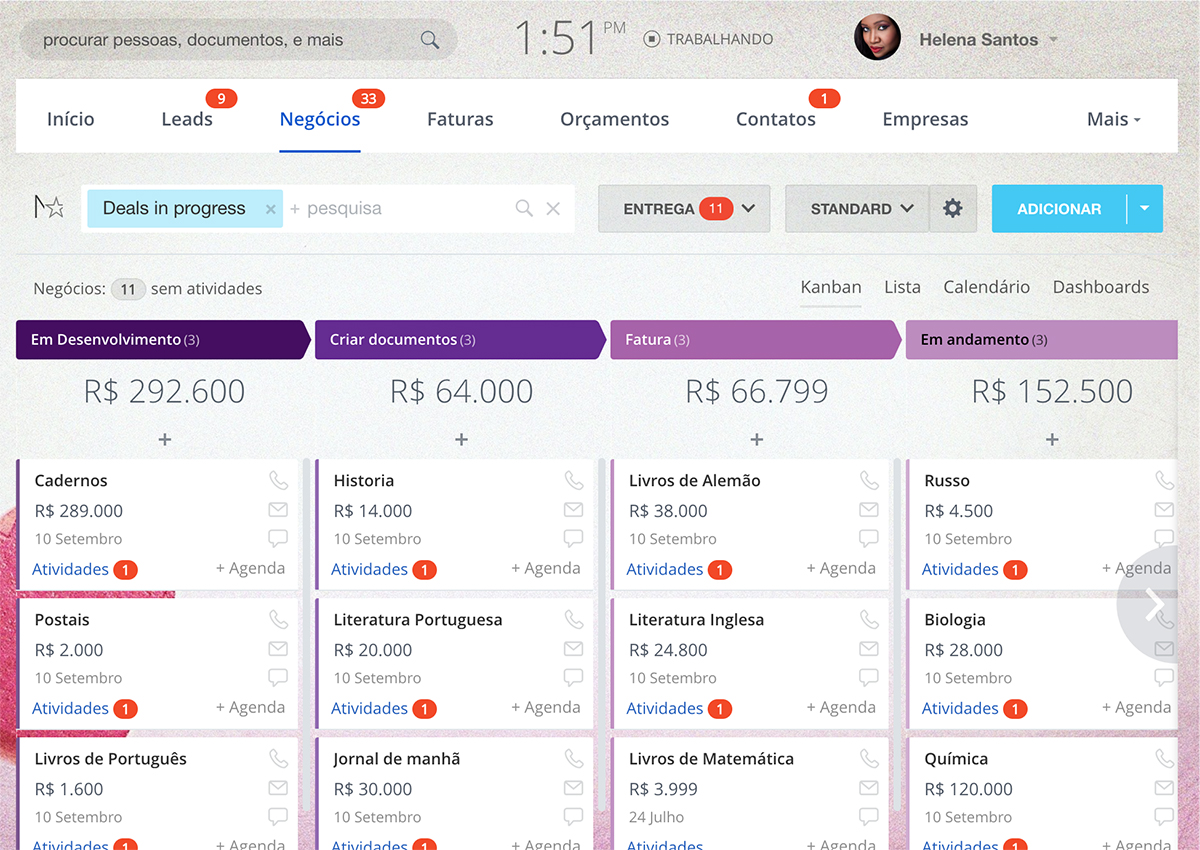The image size is (1200, 850).
Task: Select the Em Desenvolvimento stage header
Action: click(163, 340)
